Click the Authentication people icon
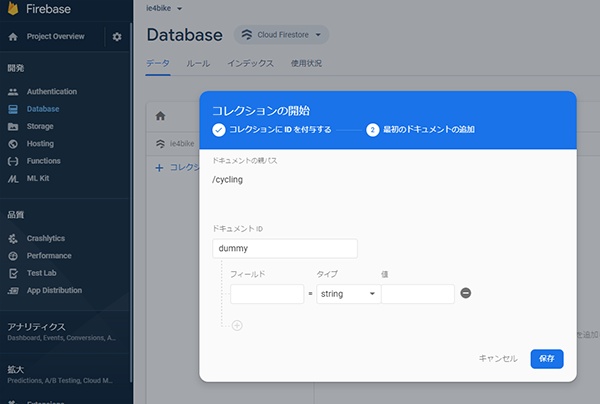The image size is (600, 404). [13, 92]
